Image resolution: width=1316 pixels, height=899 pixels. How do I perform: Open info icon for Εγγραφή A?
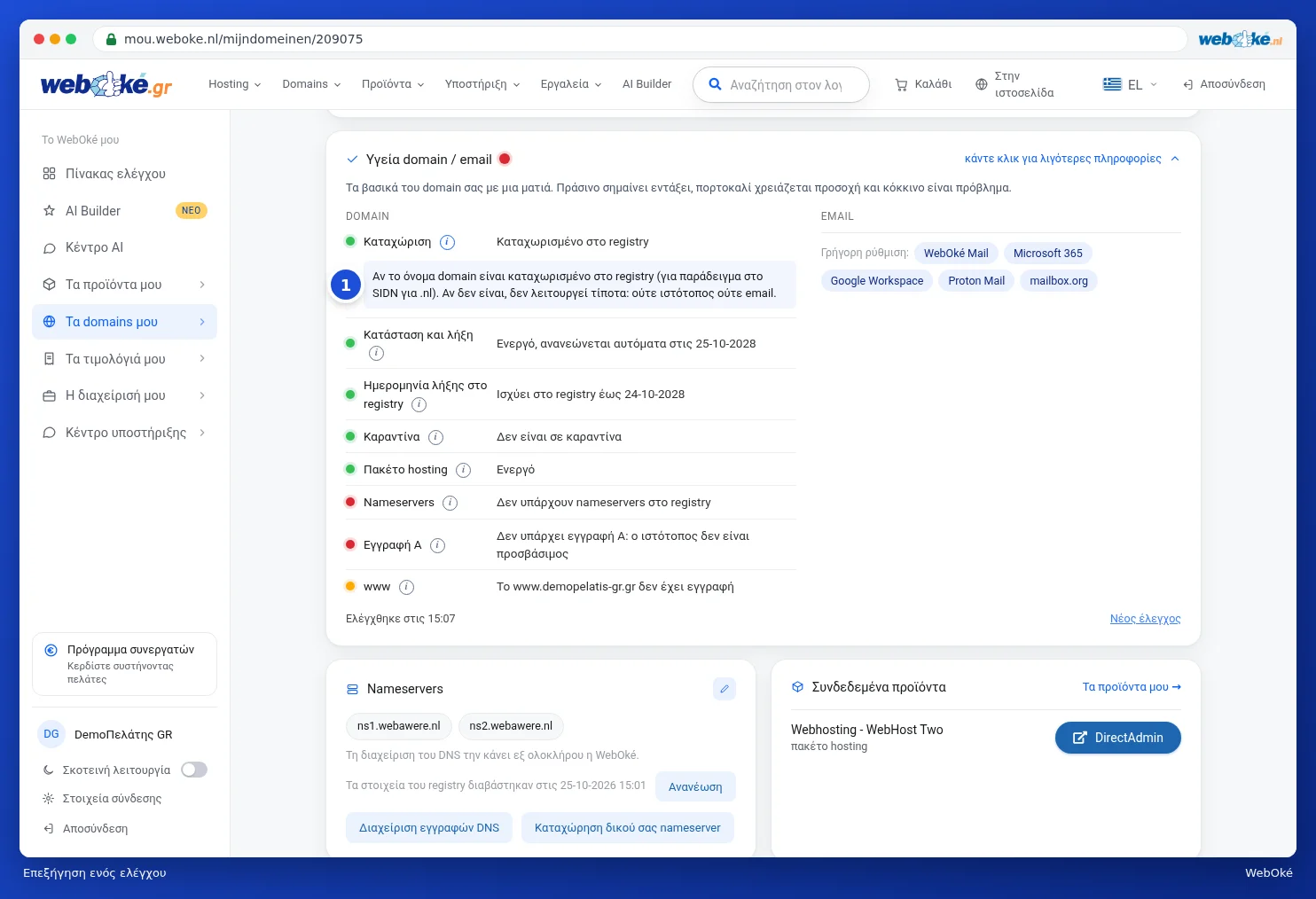pos(437,545)
